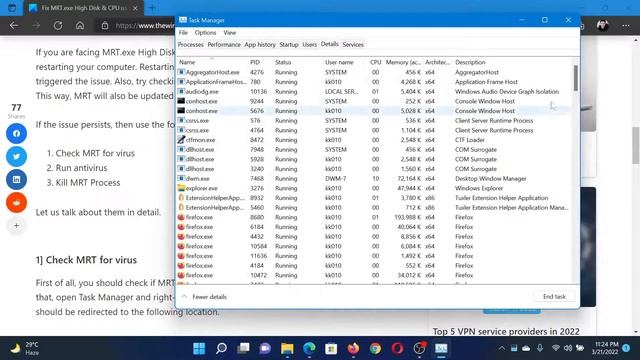The width and height of the screenshot is (640, 360).
Task: Click browser refresh icon
Action: [58, 26]
